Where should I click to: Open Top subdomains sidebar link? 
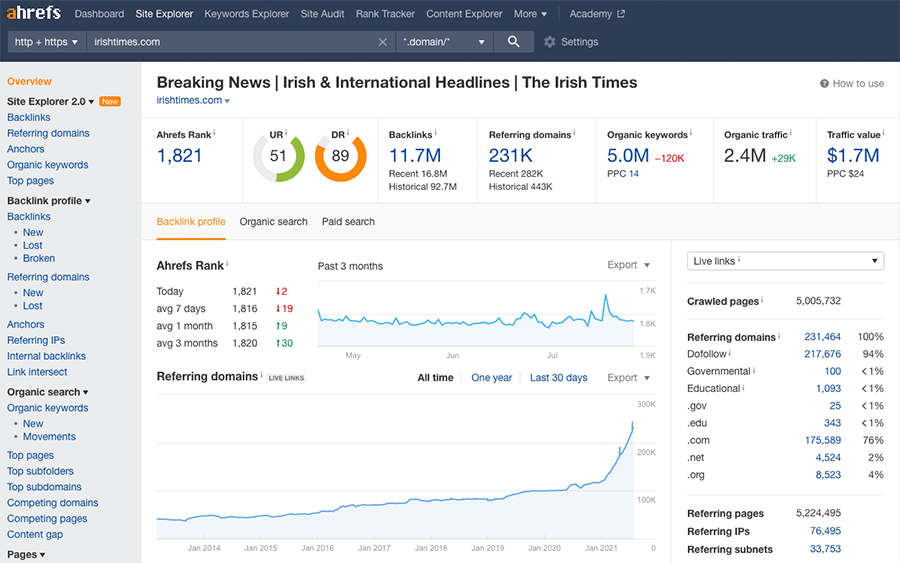pos(44,487)
